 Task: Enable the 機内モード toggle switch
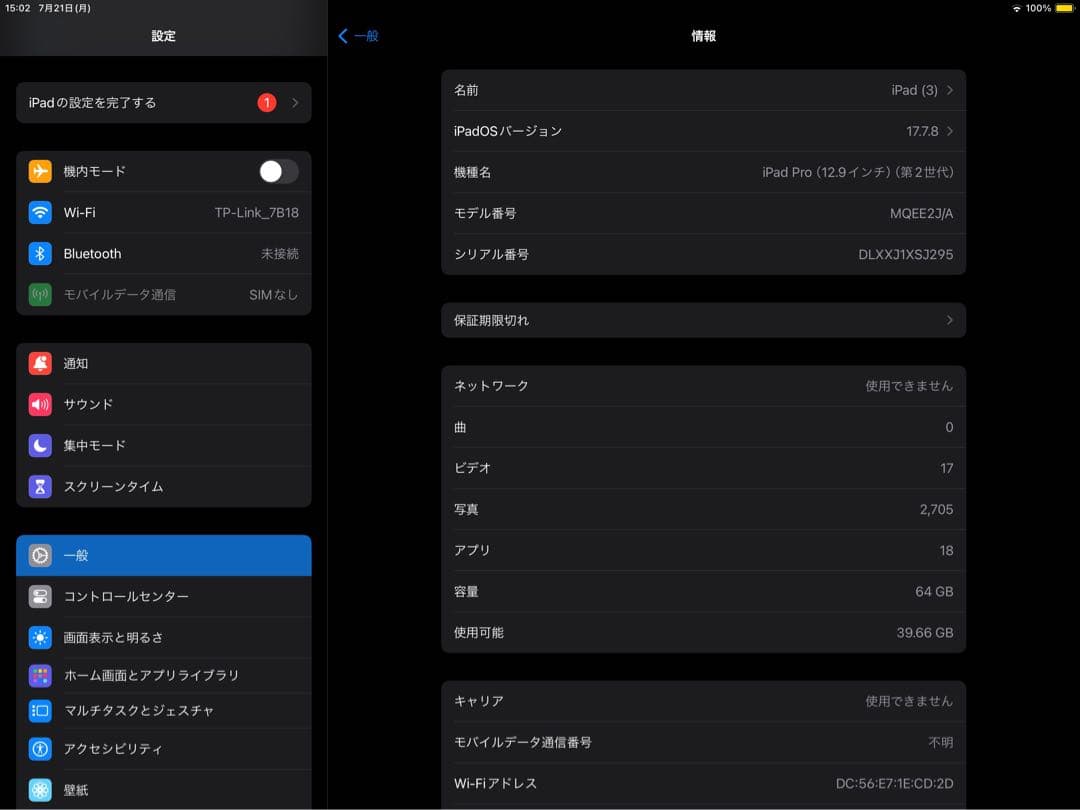click(x=278, y=171)
